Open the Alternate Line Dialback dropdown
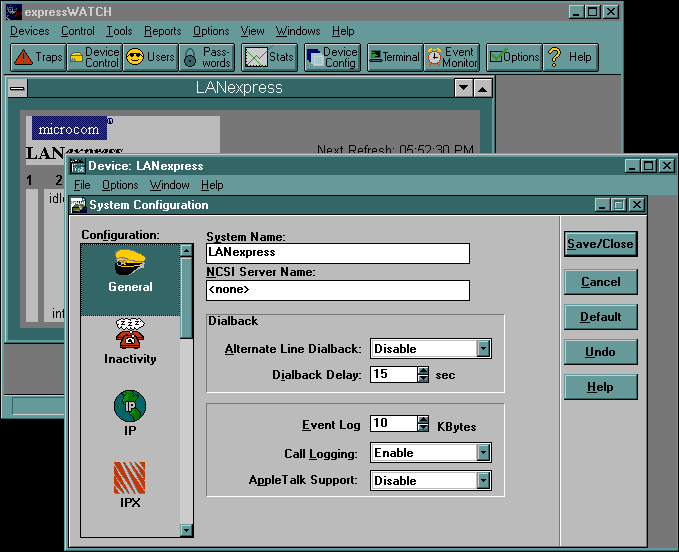 [x=483, y=349]
